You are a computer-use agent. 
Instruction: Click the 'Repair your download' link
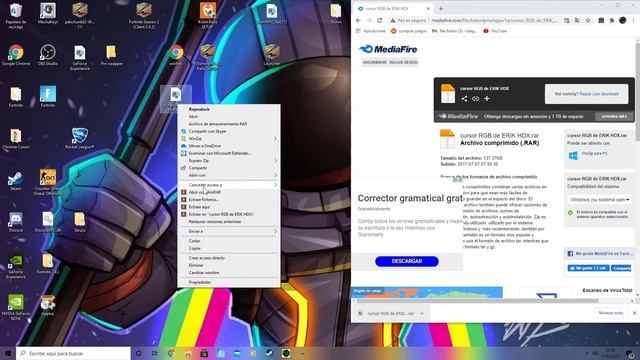point(599,94)
